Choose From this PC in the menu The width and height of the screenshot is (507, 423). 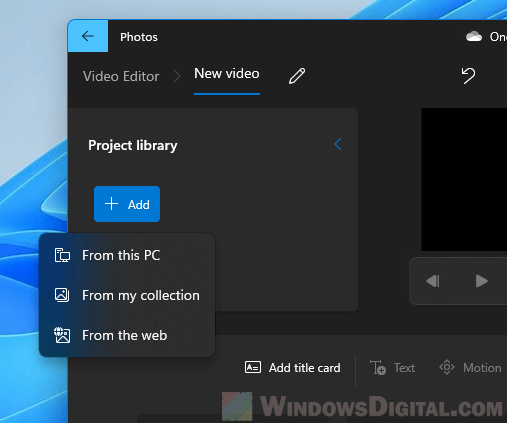(x=127, y=256)
